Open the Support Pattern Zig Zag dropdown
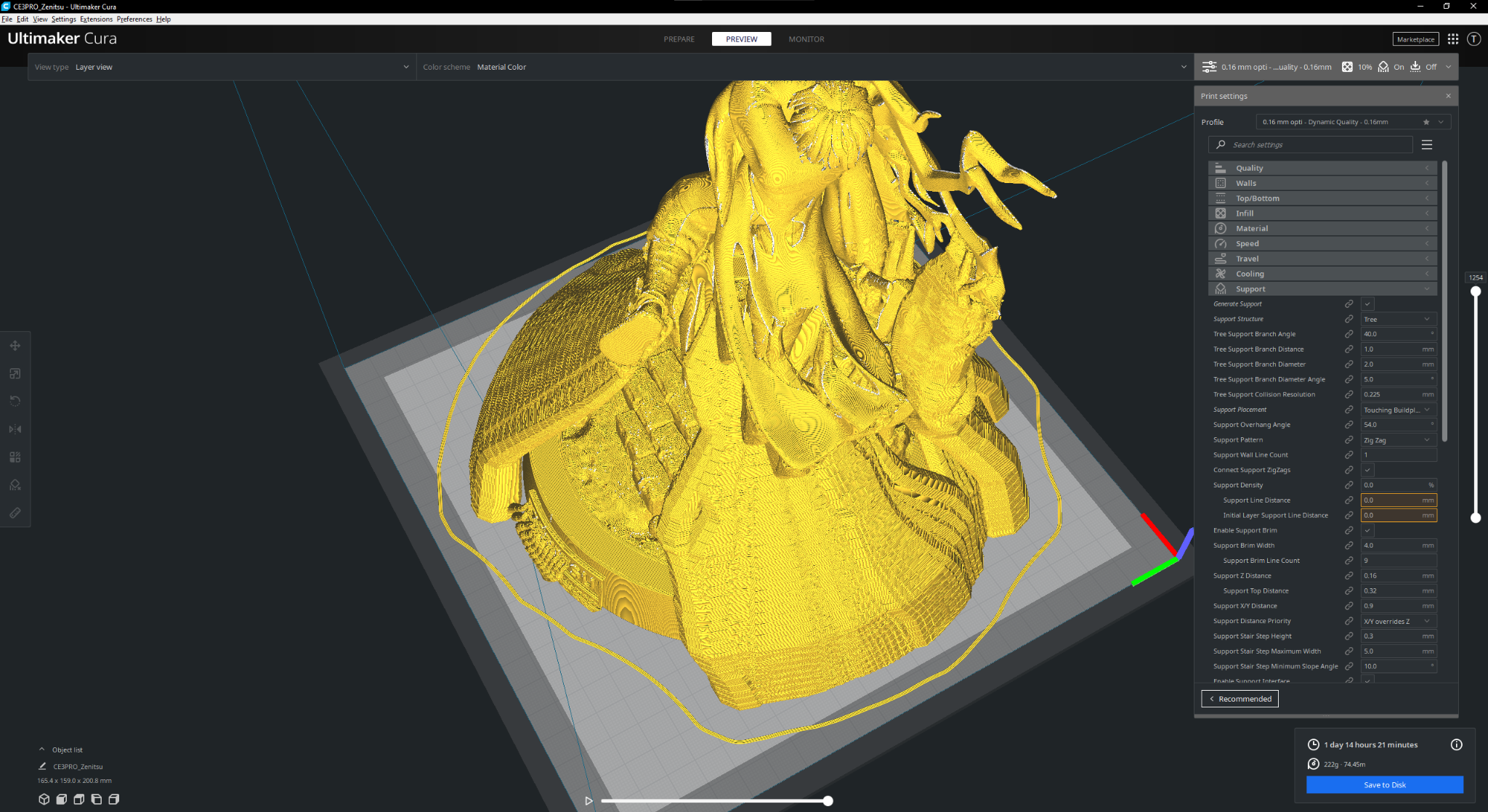This screenshot has width=1488, height=812. [1398, 440]
